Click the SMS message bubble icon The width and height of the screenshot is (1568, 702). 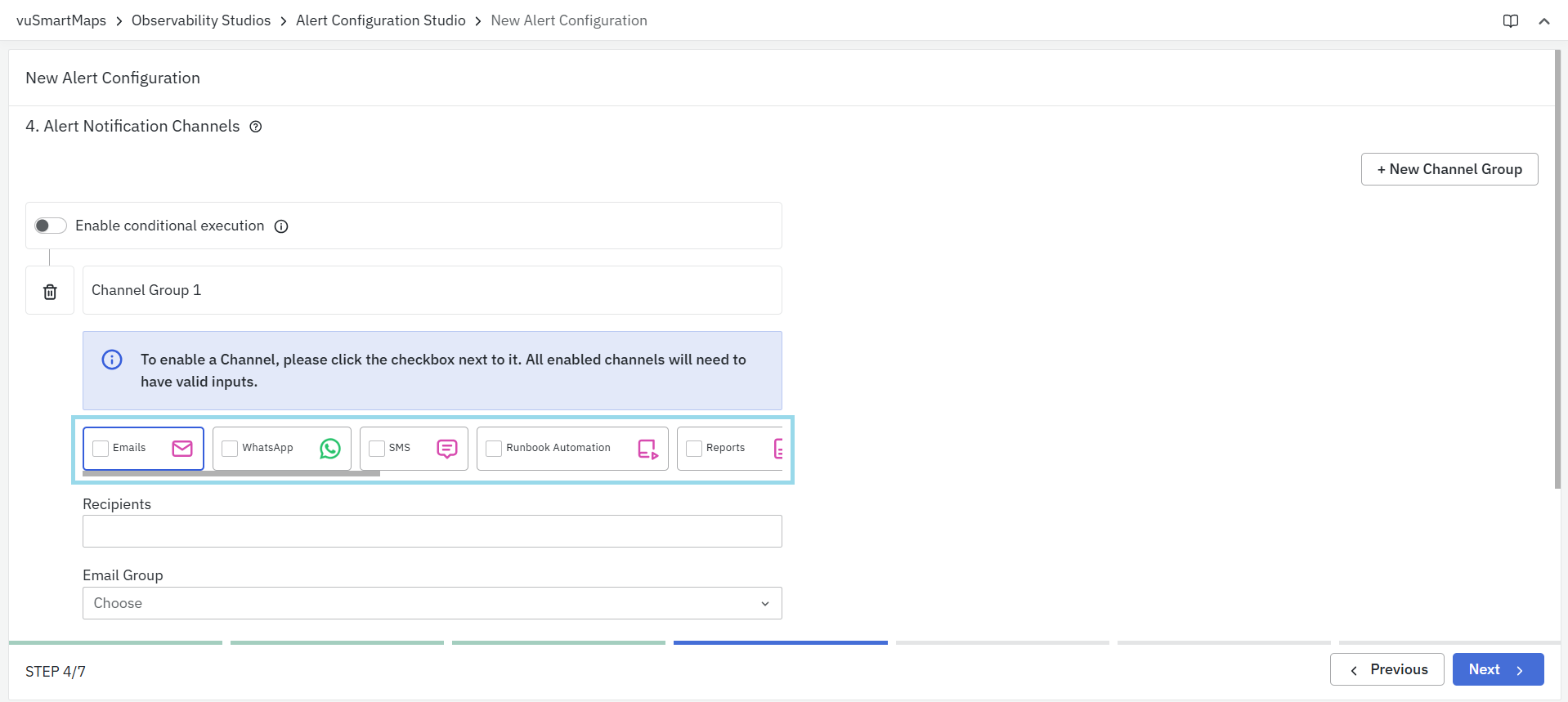(x=447, y=449)
